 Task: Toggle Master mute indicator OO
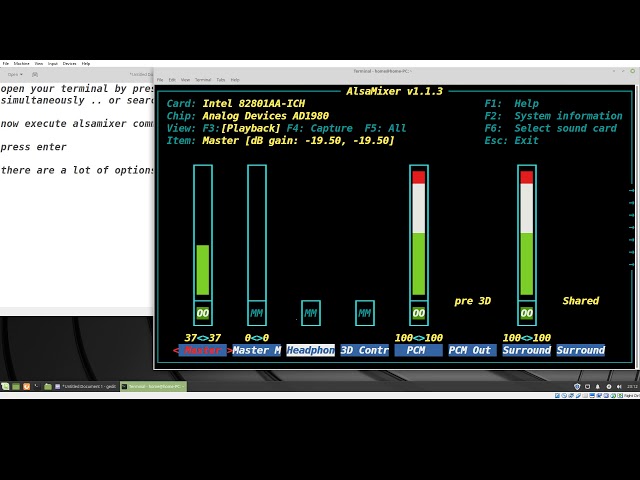203,313
